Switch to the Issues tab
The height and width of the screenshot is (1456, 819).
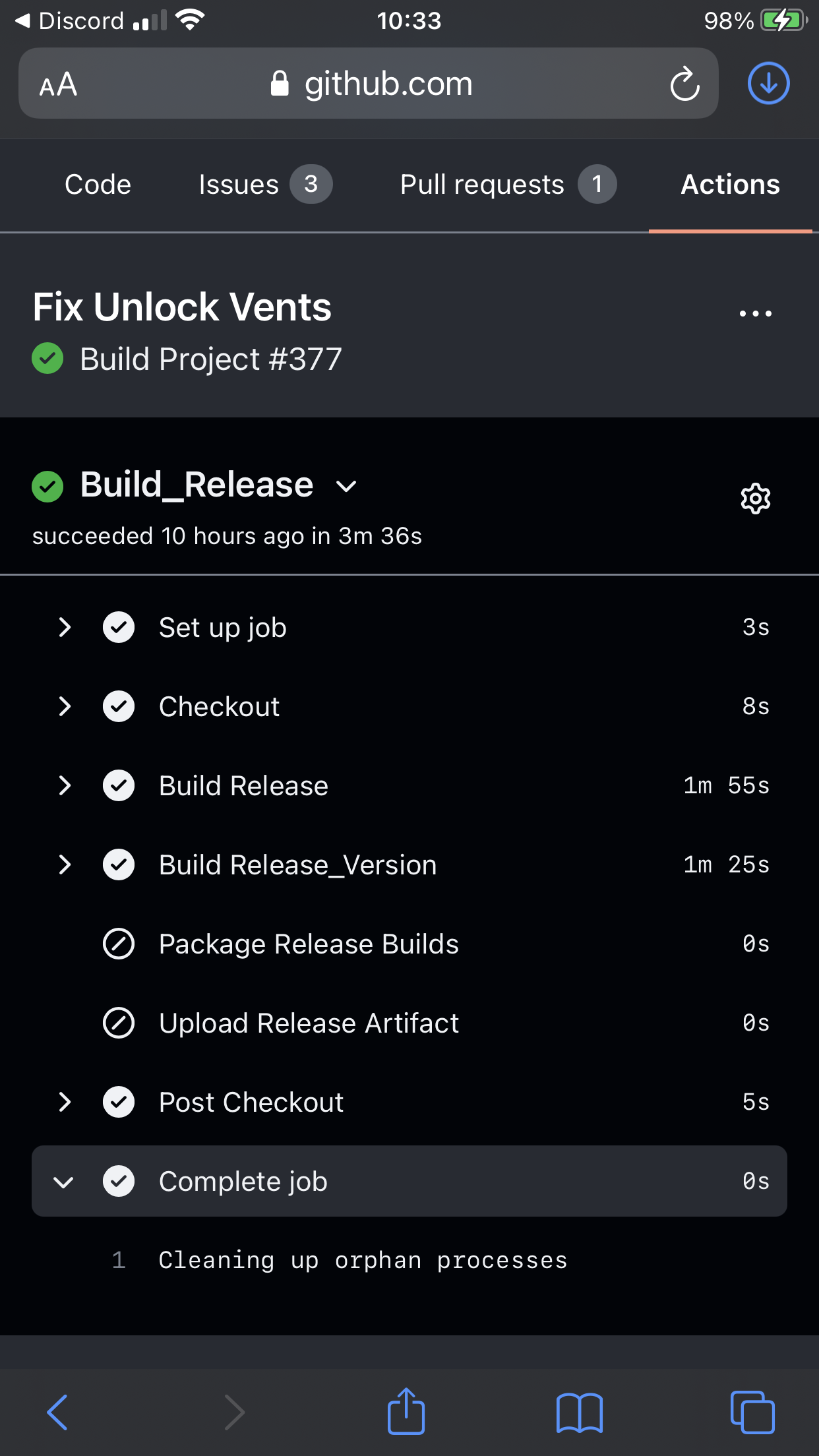pyautogui.click(x=240, y=185)
